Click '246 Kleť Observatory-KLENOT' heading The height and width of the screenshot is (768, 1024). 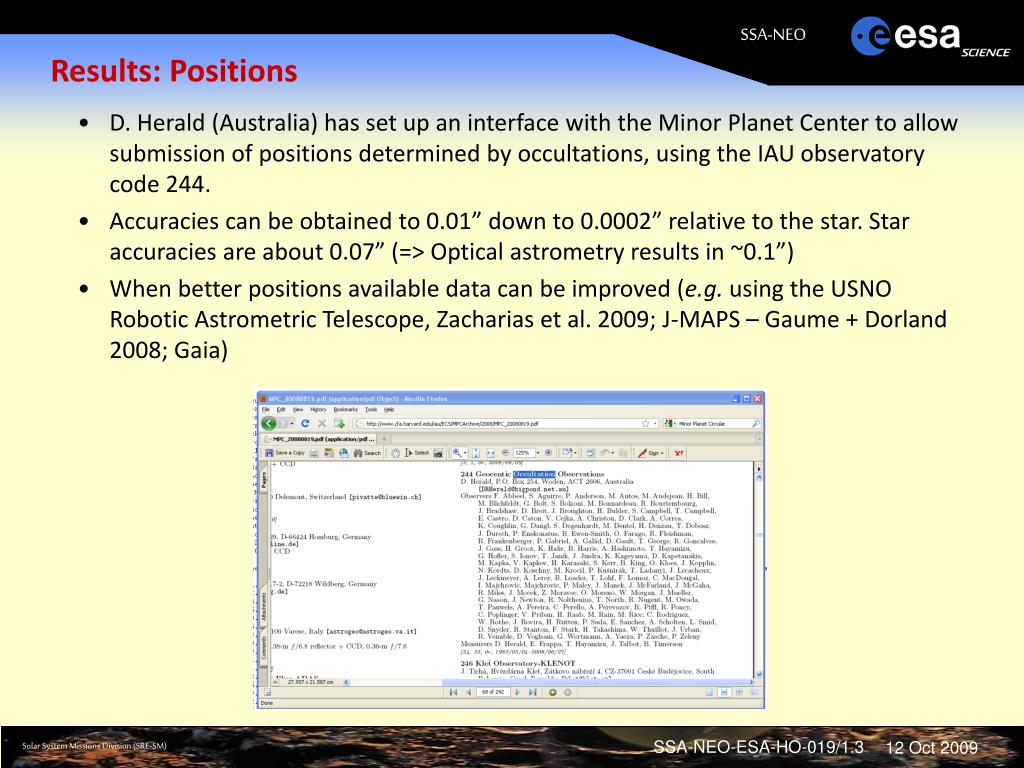[518, 663]
